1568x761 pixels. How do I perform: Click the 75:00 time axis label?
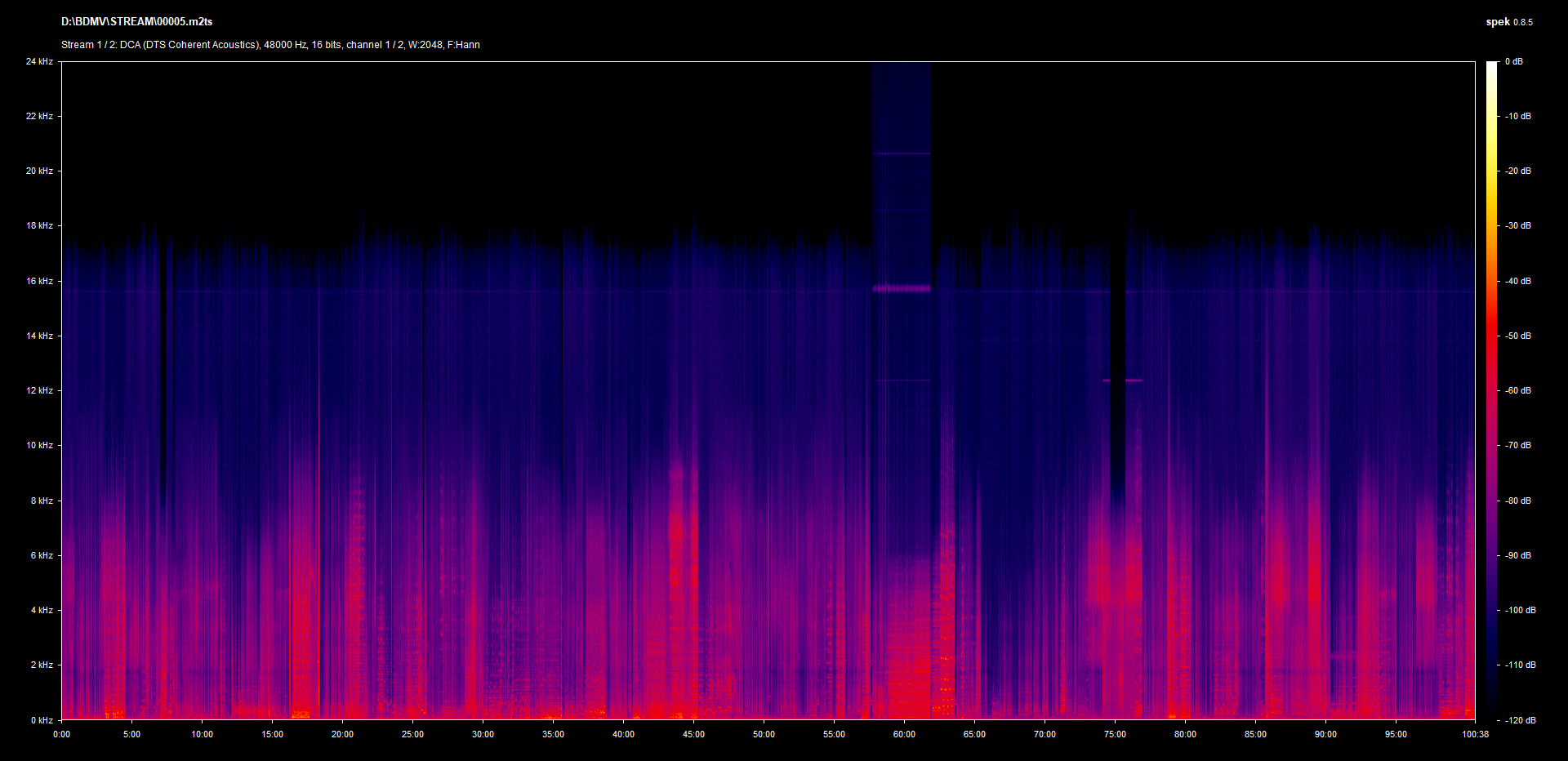point(1115,734)
